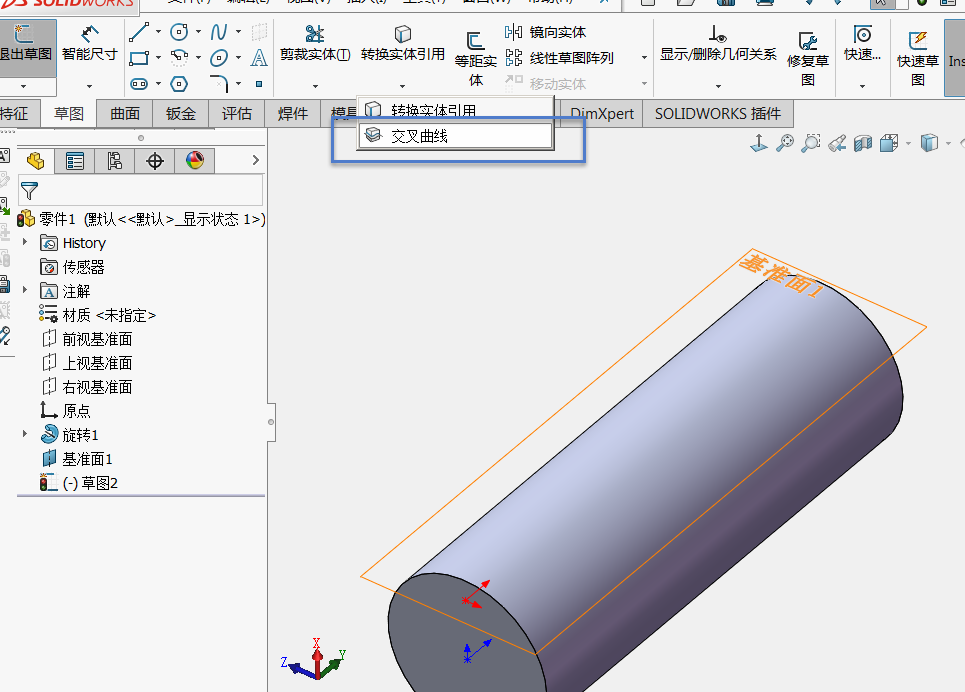
Task: Open dropdown arrow below Smart Dimension
Action: (89, 86)
